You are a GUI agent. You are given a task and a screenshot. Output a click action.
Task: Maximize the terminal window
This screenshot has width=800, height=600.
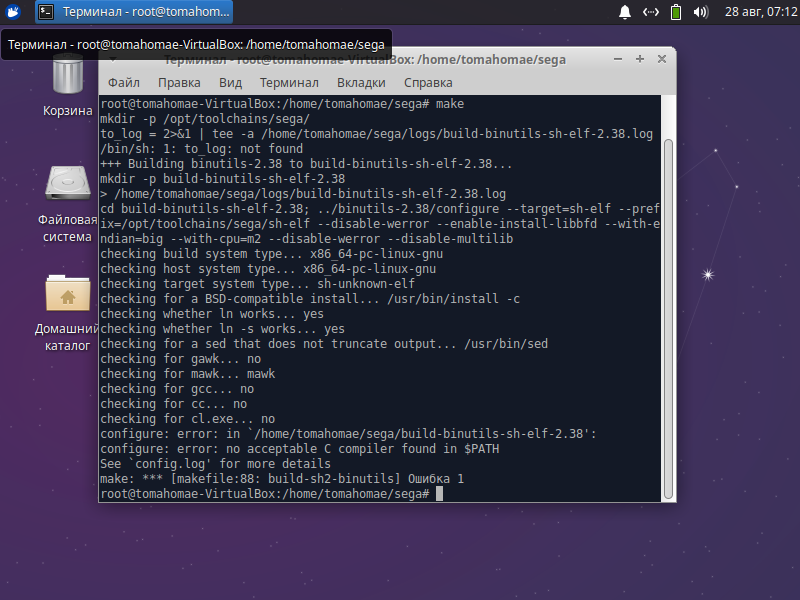tap(640, 59)
